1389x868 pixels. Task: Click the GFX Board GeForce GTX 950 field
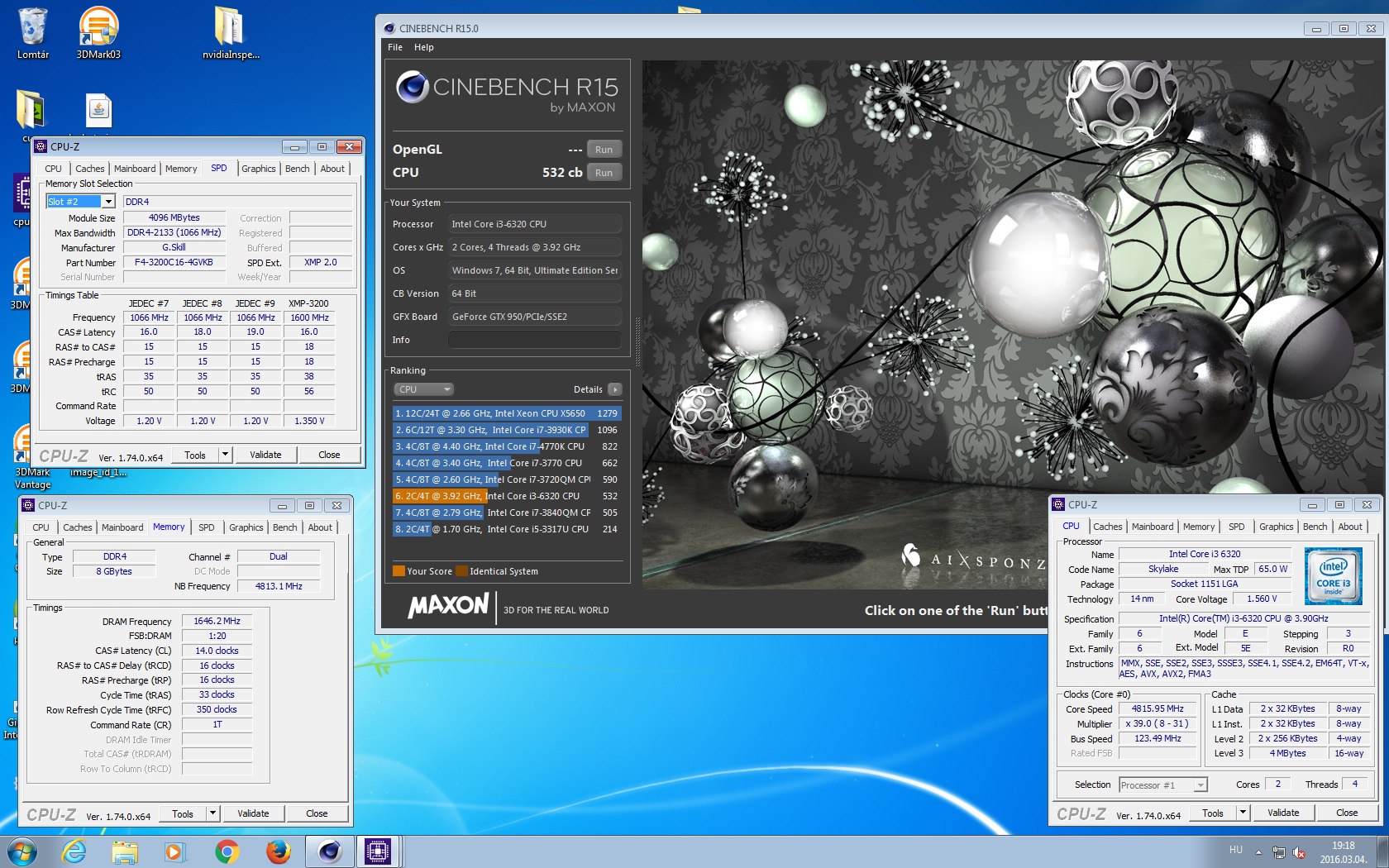[535, 317]
